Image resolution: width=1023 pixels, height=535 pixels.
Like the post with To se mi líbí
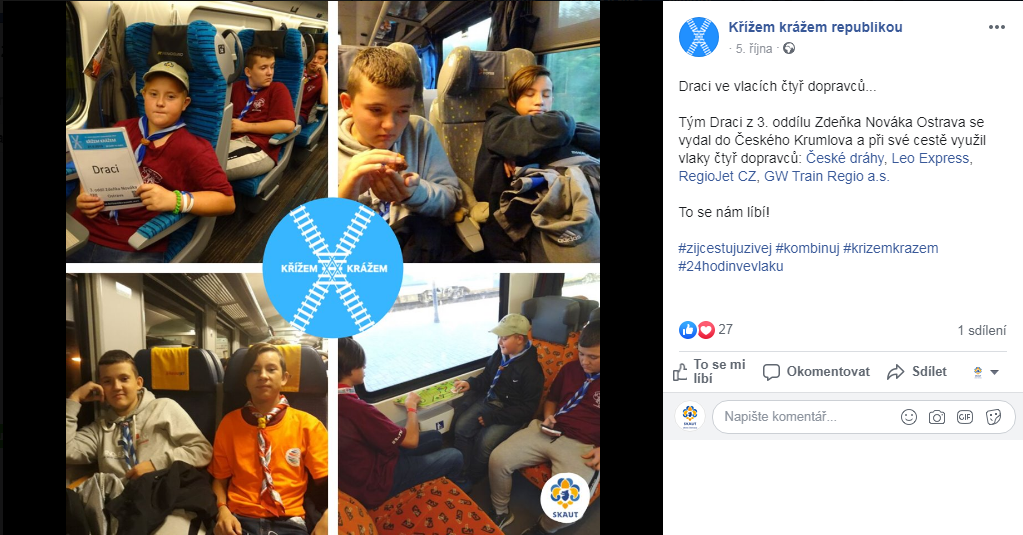709,371
